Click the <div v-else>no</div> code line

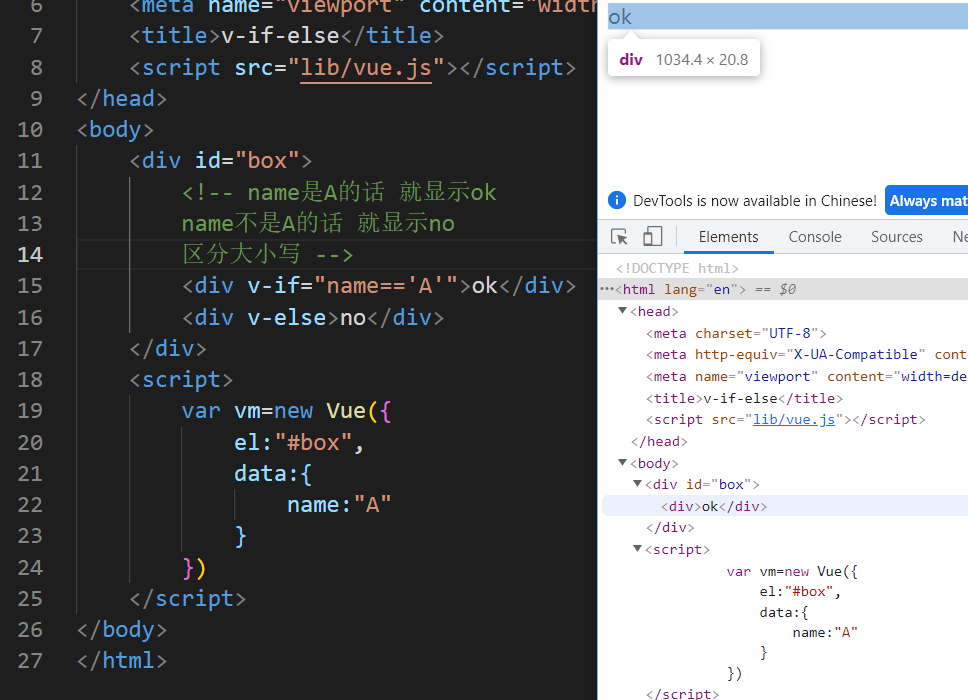pyautogui.click(x=312, y=317)
